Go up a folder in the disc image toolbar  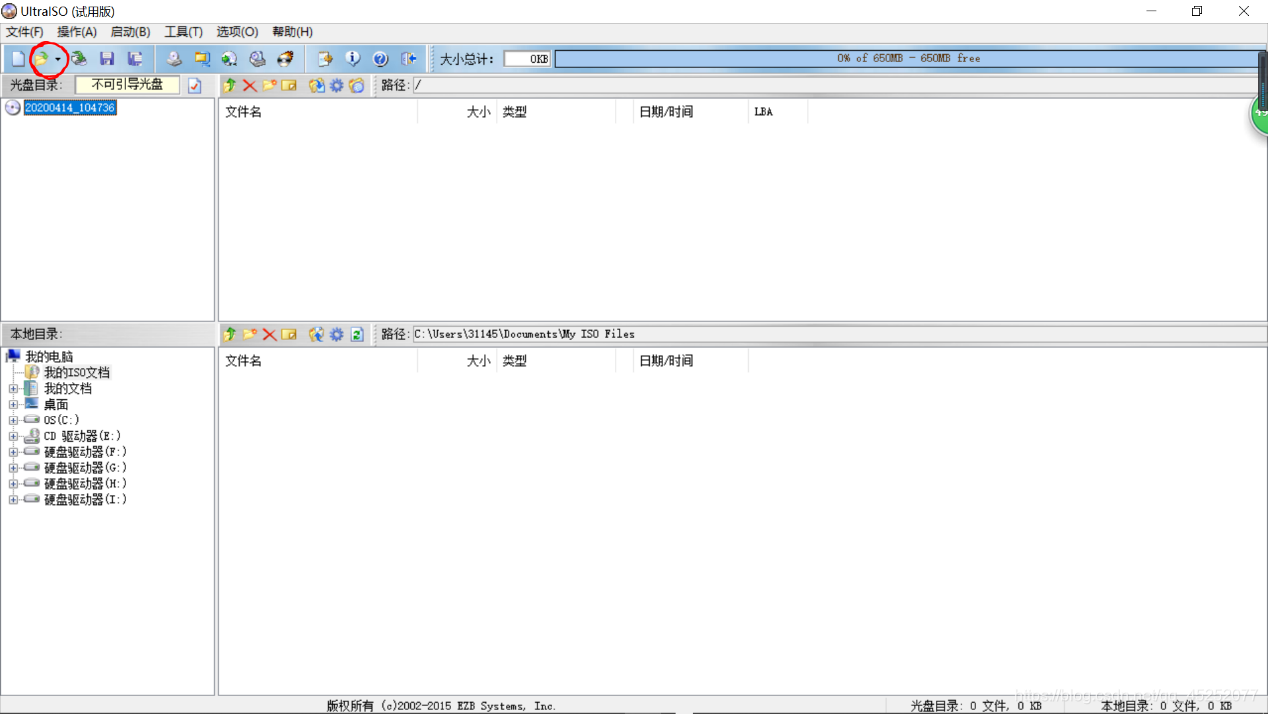(x=230, y=85)
